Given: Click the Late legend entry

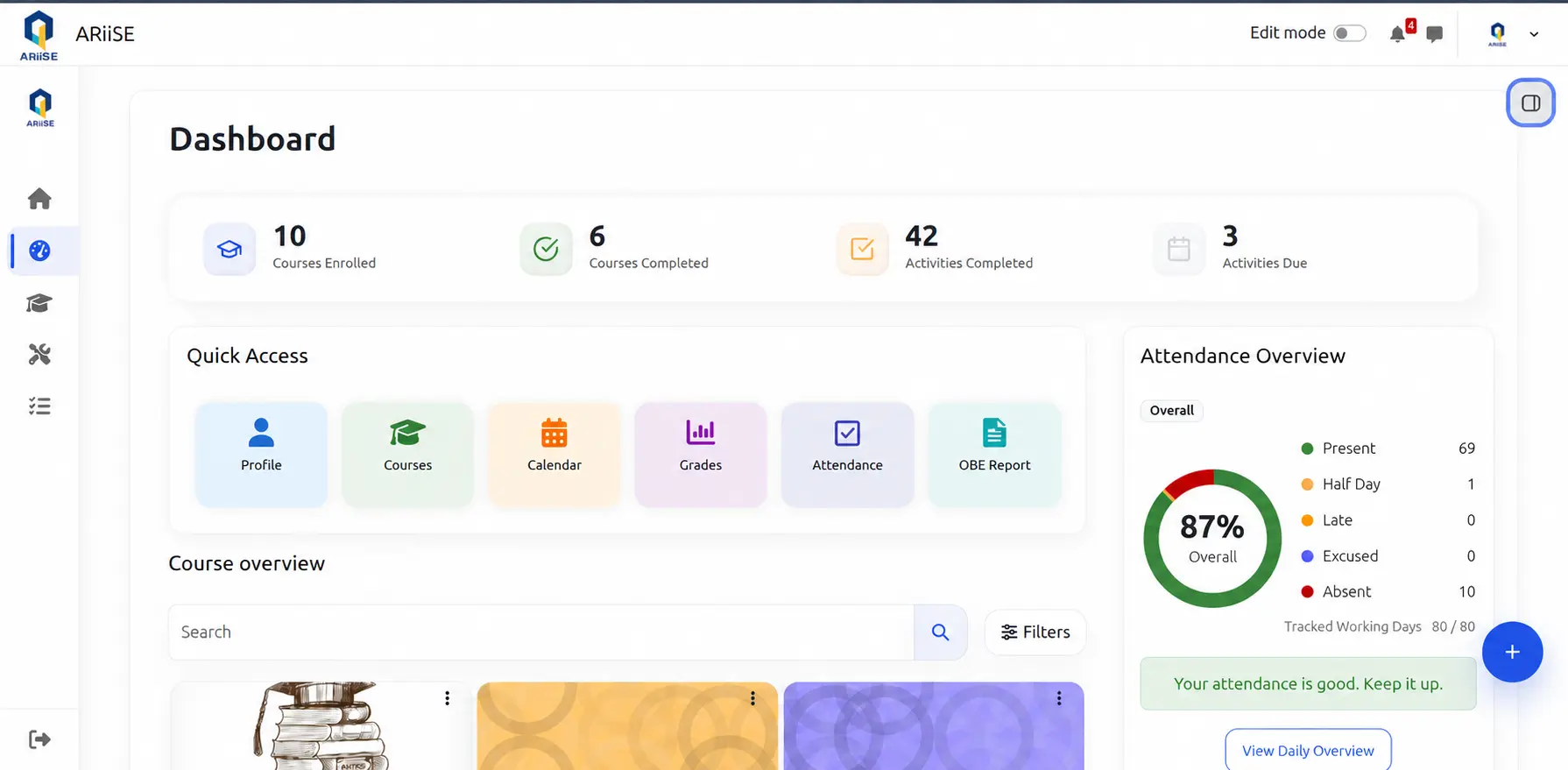Looking at the screenshot, I should [x=1388, y=520].
